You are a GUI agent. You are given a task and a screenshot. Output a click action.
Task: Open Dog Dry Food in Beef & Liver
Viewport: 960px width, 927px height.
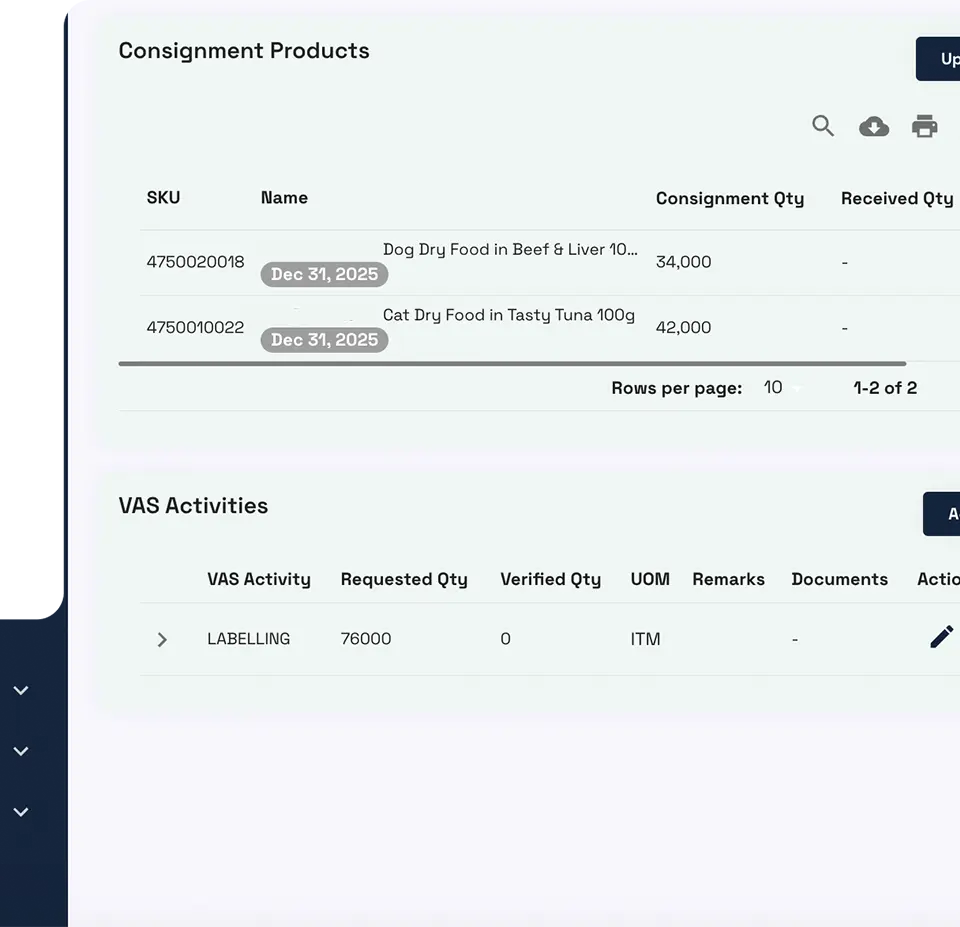click(508, 249)
